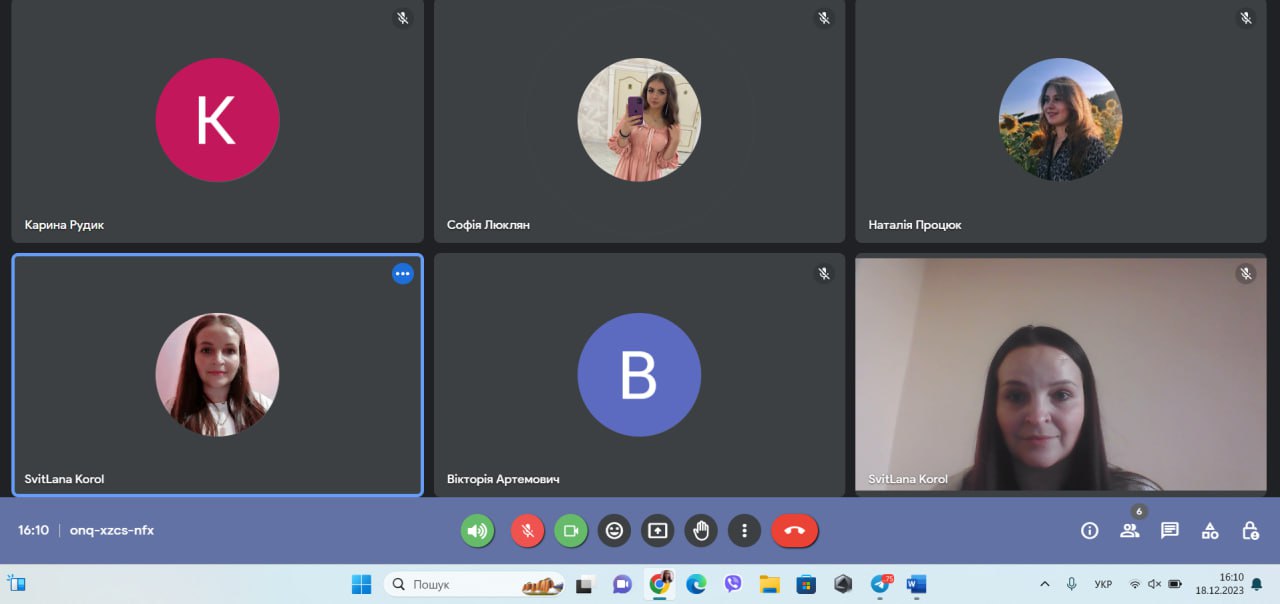Open host controls lock icon
Screen dimensions: 1280x604
(x=1250, y=531)
